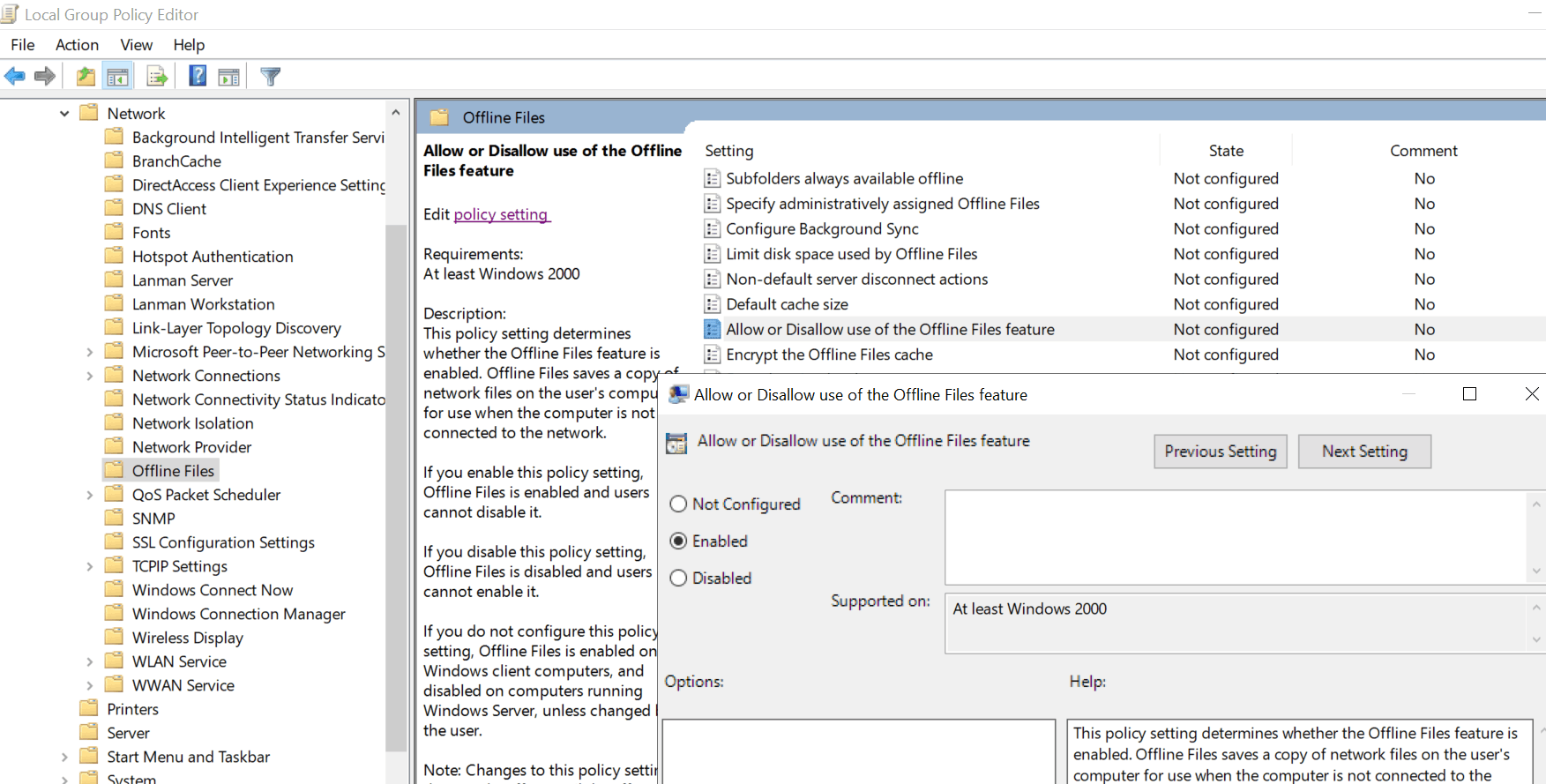Select the Server tree item
The width and height of the screenshot is (1546, 784).
click(128, 733)
